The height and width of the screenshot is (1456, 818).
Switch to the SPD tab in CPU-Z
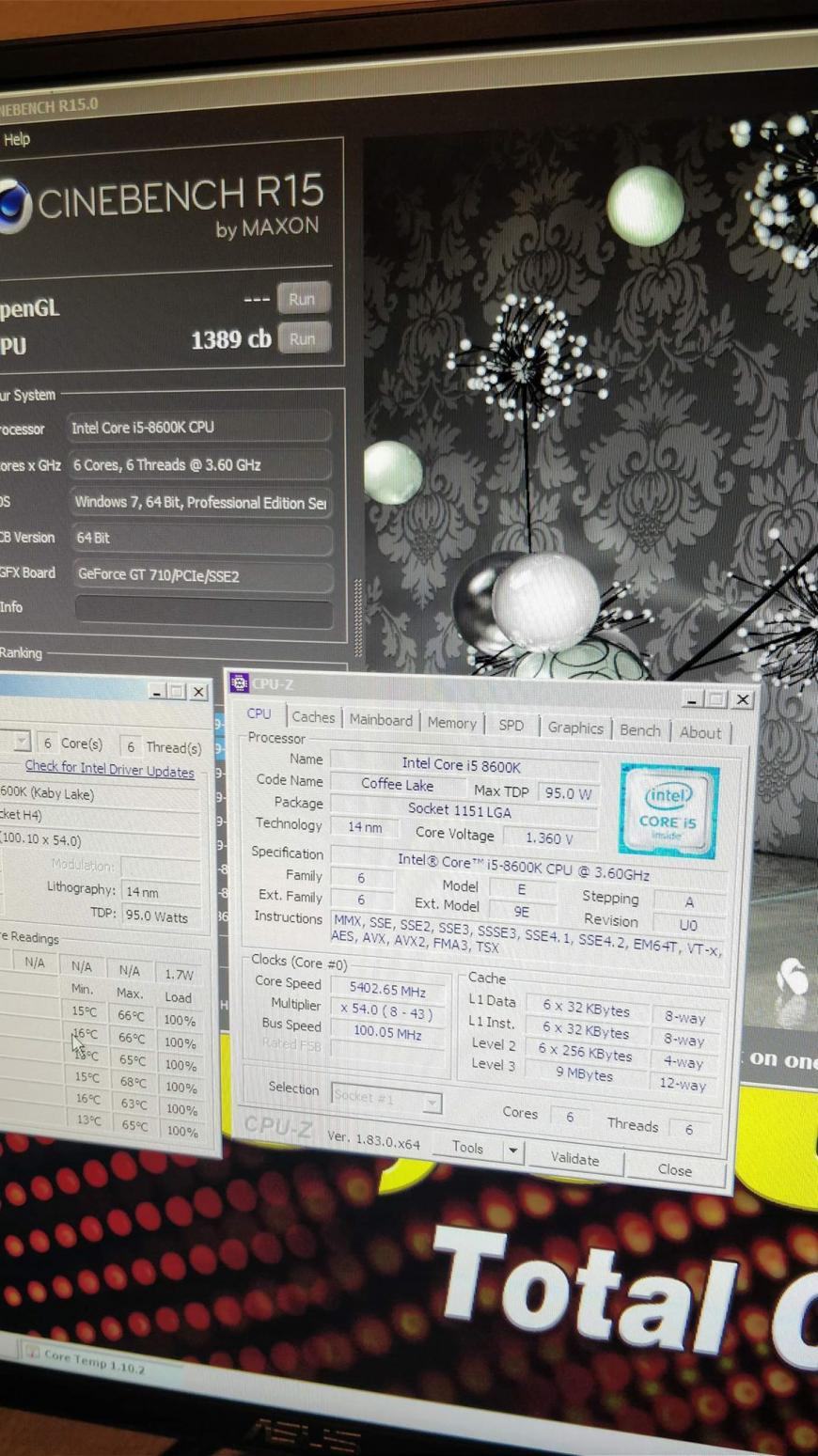(511, 725)
